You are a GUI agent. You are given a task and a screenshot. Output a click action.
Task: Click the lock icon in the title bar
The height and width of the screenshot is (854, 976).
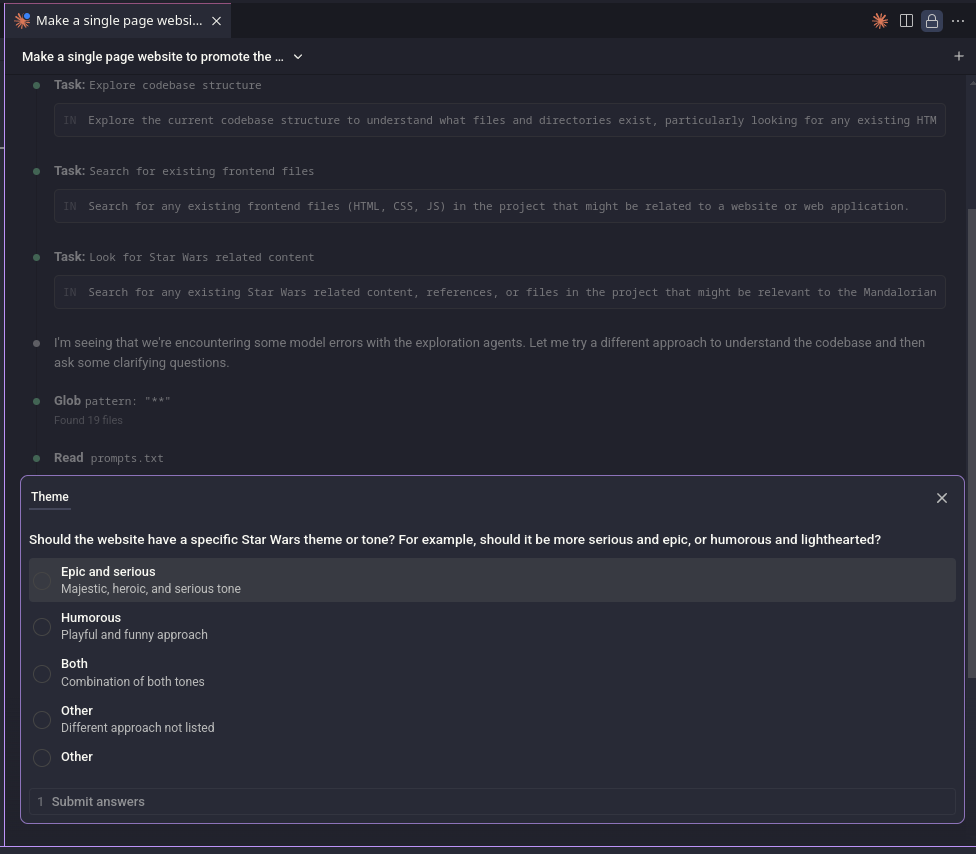point(931,20)
